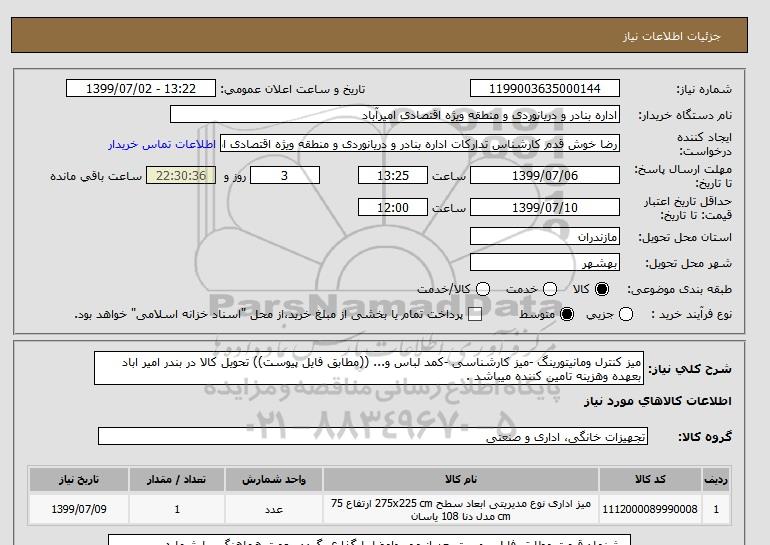This screenshot has height=545, width=770.
Task: Click the نام کالا column header
Action: point(461,480)
